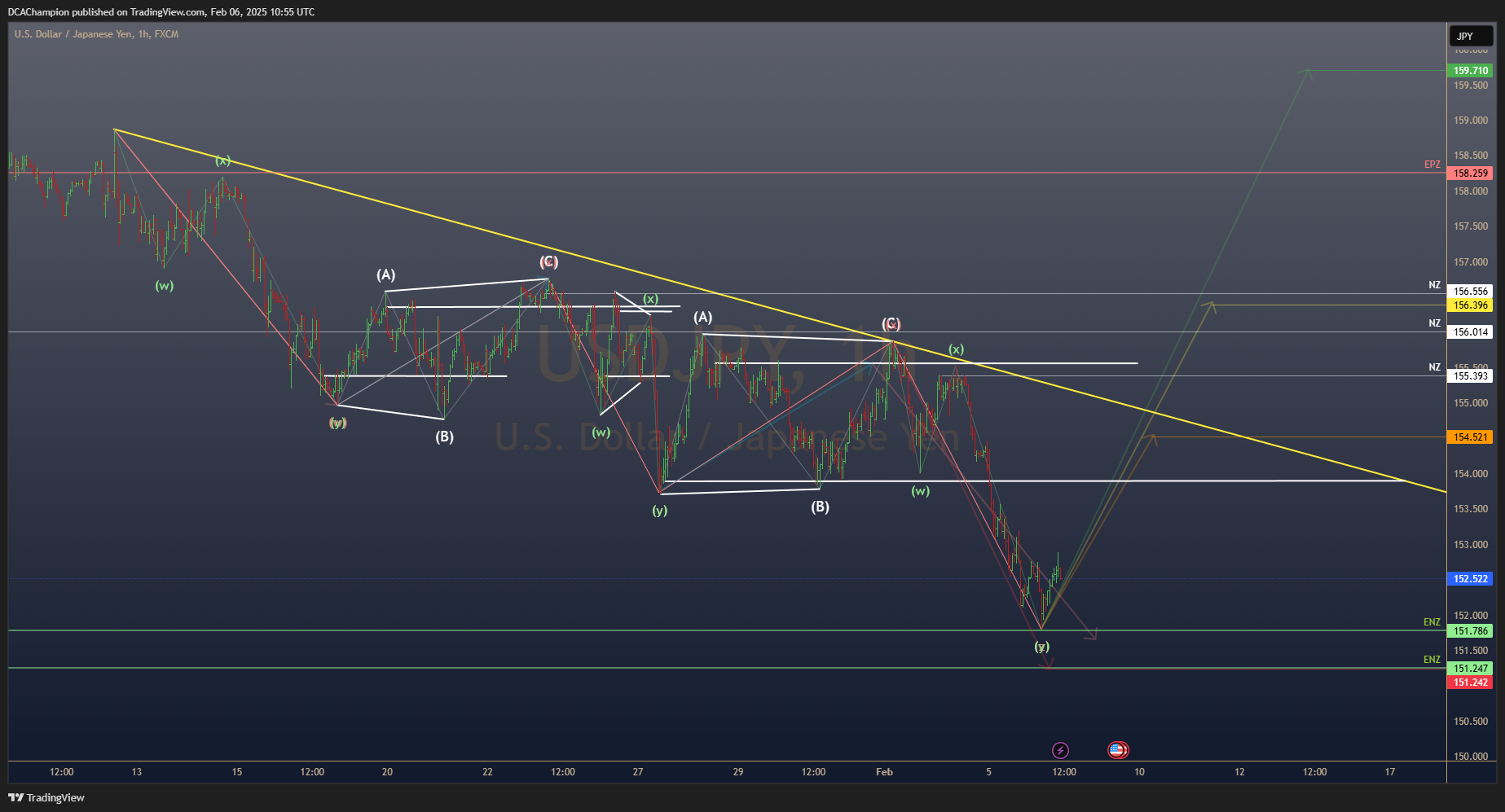Select the rightmost (x) wave label
The width and height of the screenshot is (1505, 812).
pyautogui.click(x=956, y=349)
